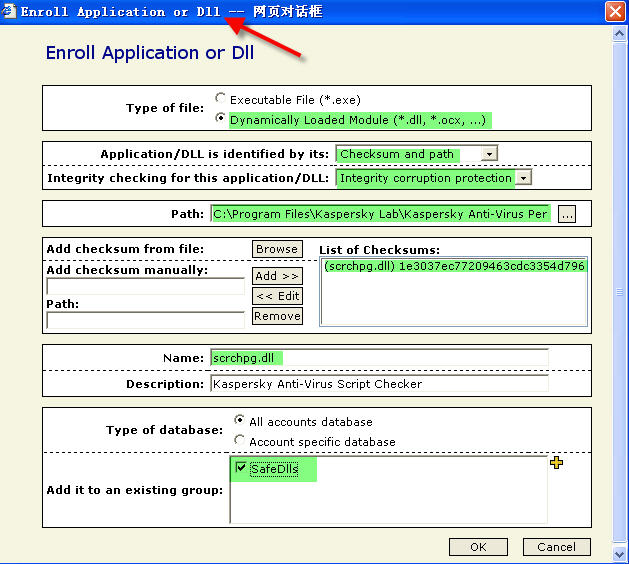Click the top Path field with Kaspersky path
The image size is (629, 564).
pos(381,214)
